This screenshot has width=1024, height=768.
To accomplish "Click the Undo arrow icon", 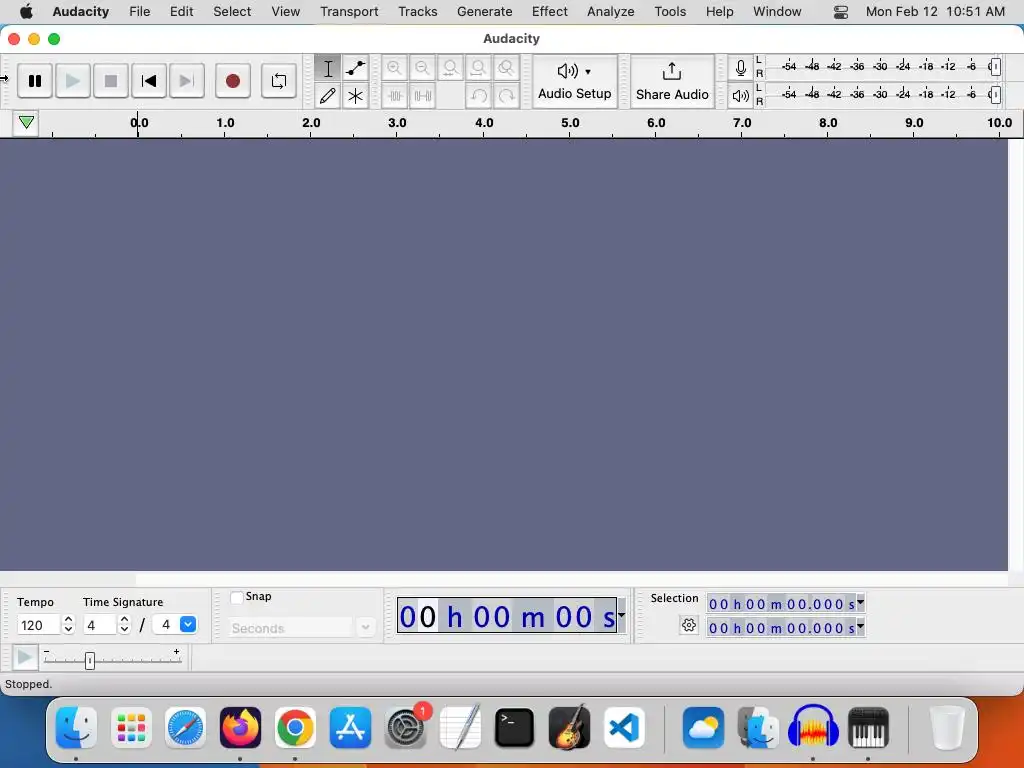I will [x=479, y=96].
